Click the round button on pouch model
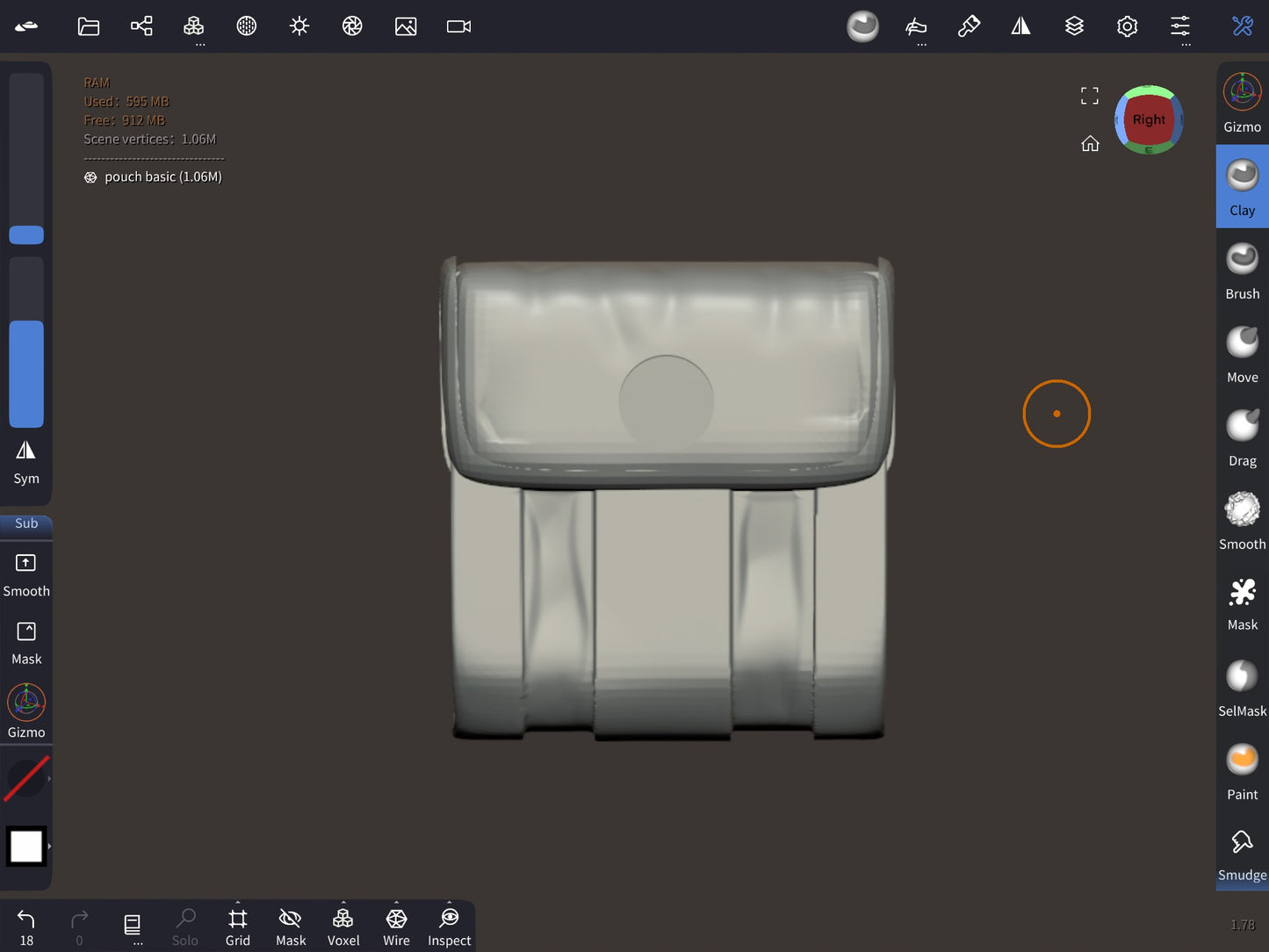The image size is (1269, 952). [x=667, y=402]
